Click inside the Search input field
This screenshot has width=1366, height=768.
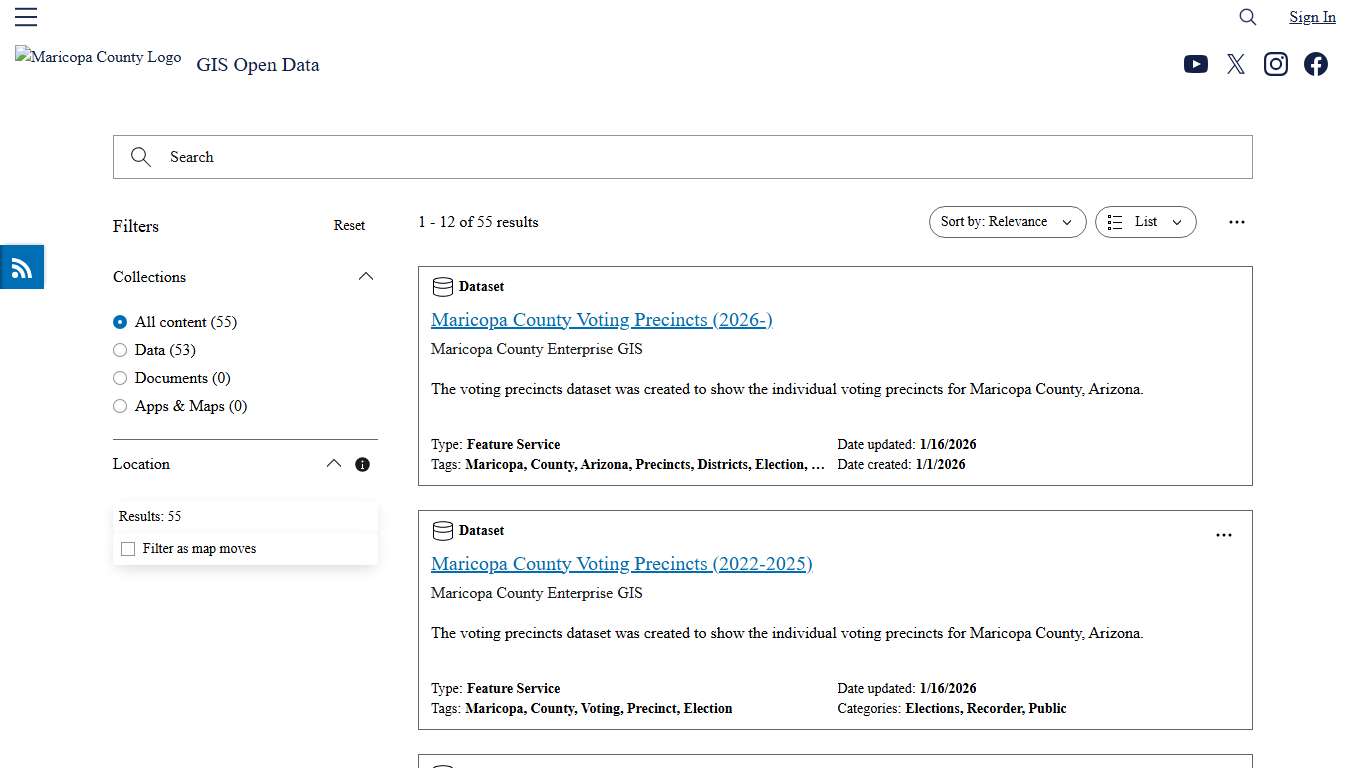tap(683, 157)
